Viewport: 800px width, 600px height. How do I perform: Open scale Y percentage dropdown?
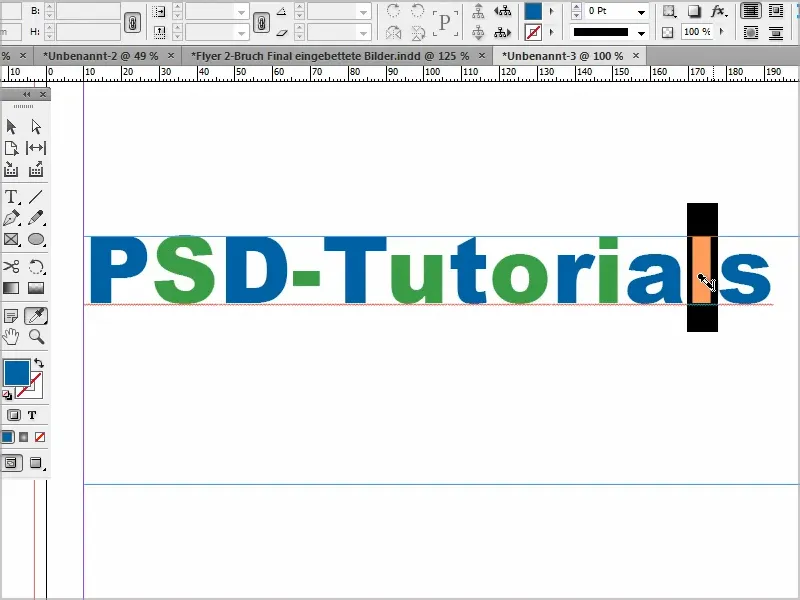[x=241, y=33]
